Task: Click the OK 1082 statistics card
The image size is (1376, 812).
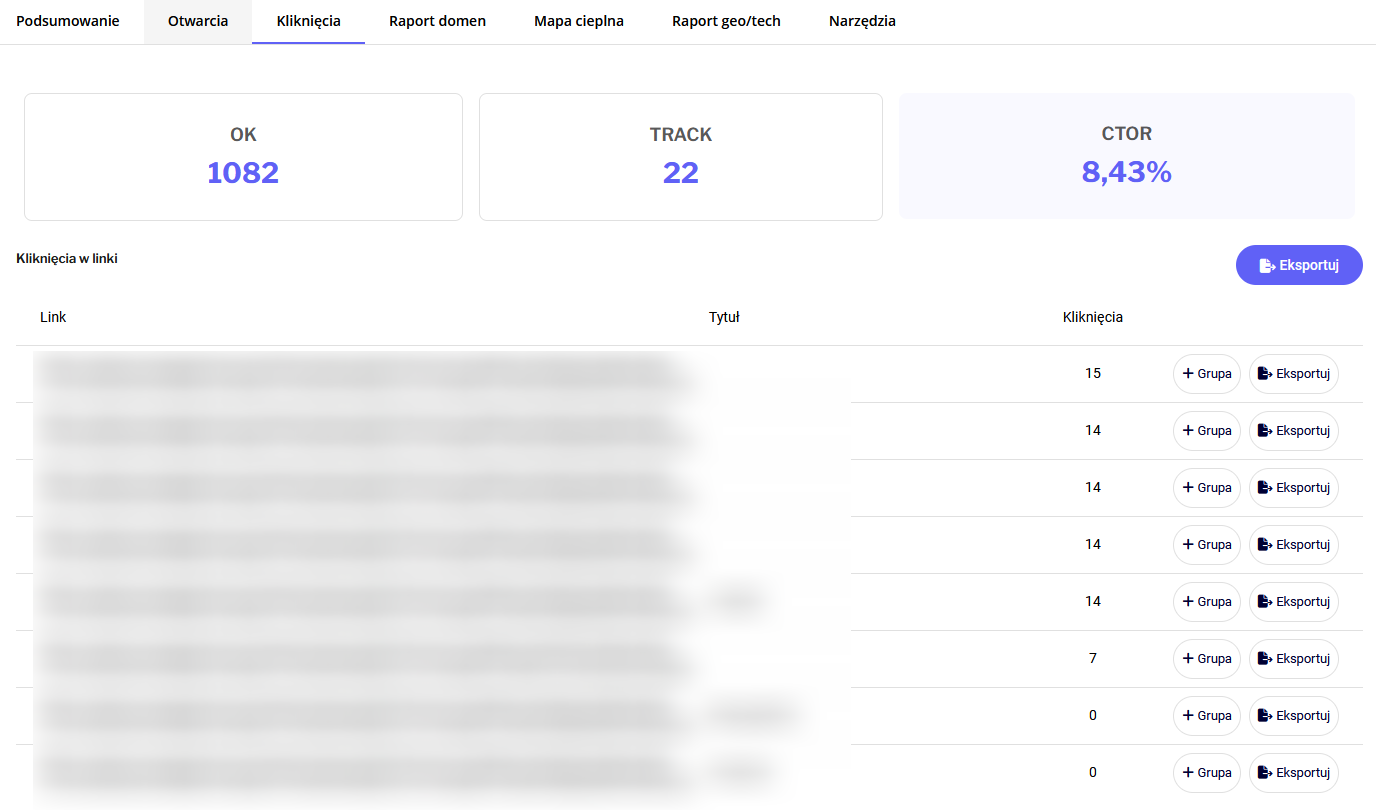Action: [243, 157]
